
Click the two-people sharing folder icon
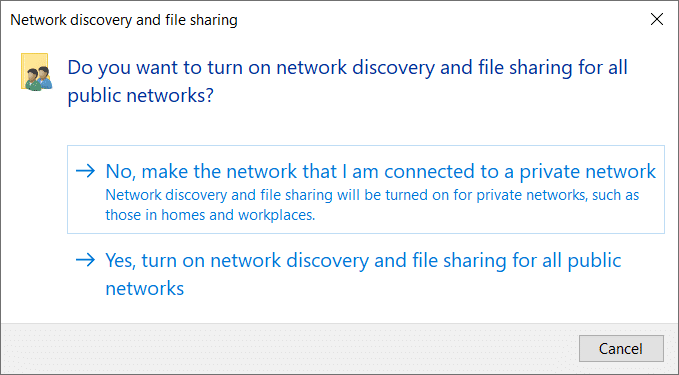tap(36, 72)
